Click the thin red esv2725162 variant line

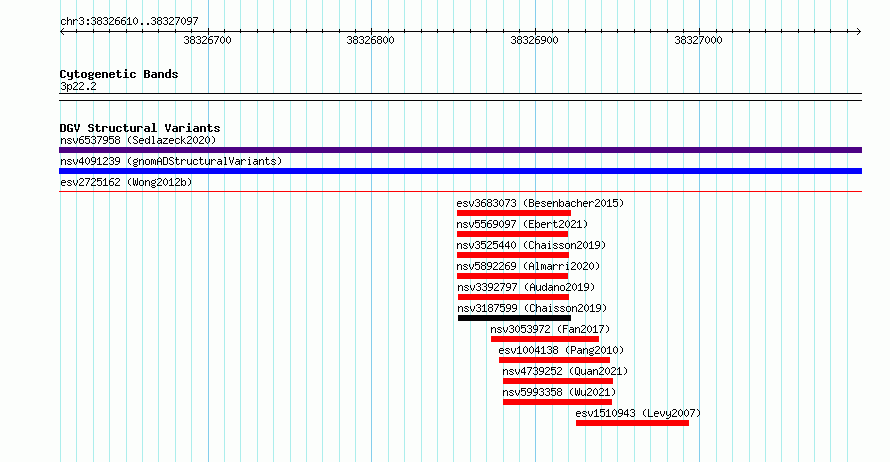pyautogui.click(x=460, y=192)
